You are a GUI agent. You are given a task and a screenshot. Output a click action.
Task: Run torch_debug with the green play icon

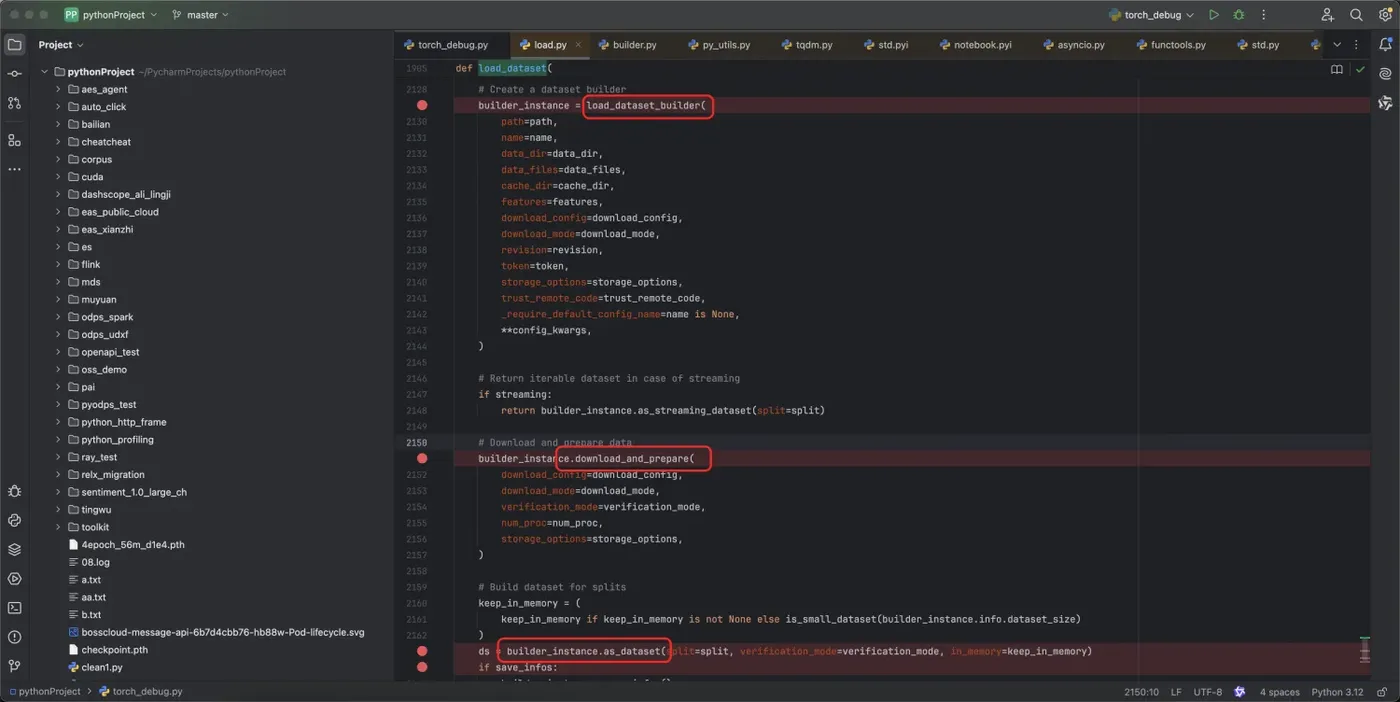coord(1213,15)
